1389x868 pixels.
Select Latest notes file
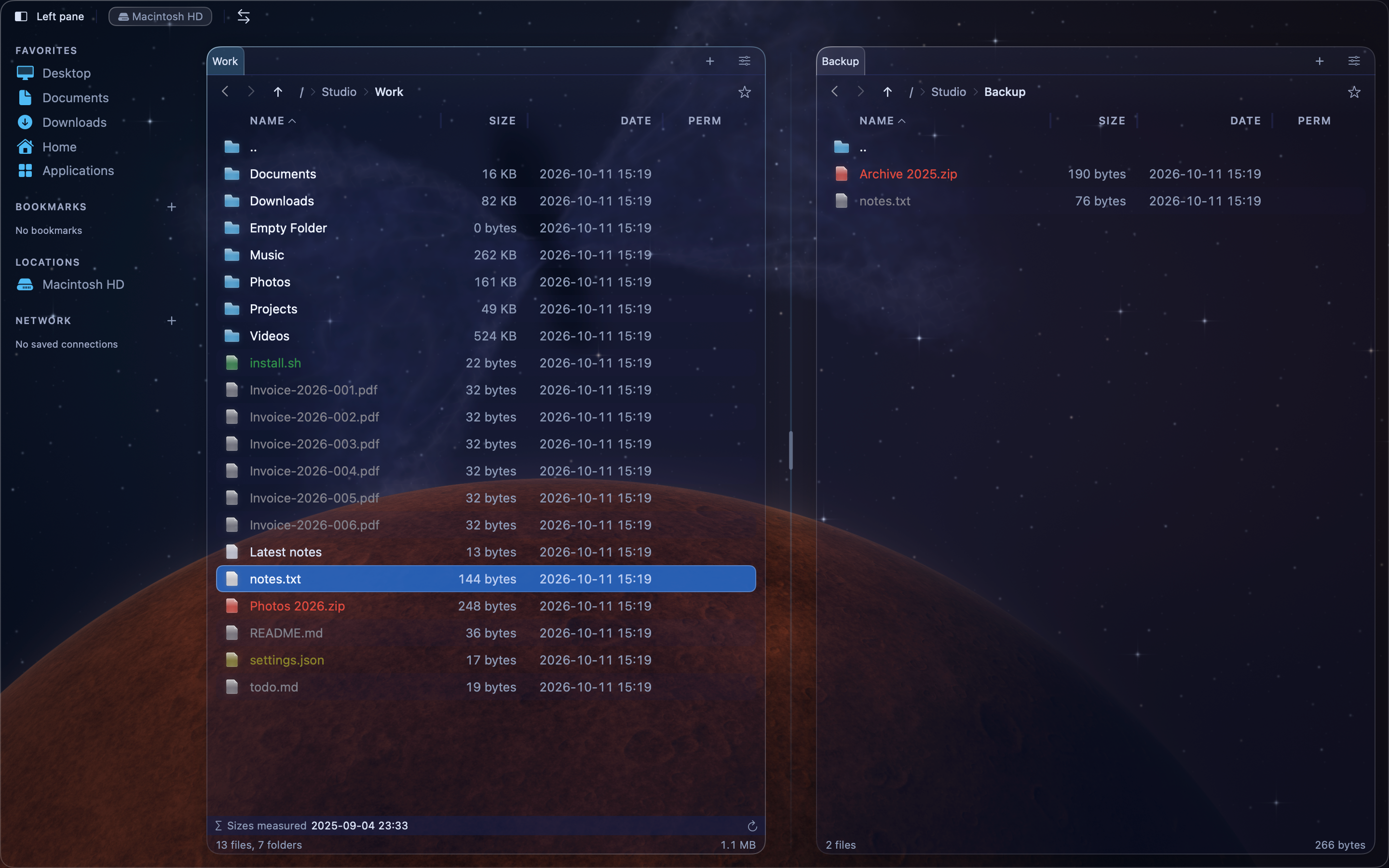486,552
